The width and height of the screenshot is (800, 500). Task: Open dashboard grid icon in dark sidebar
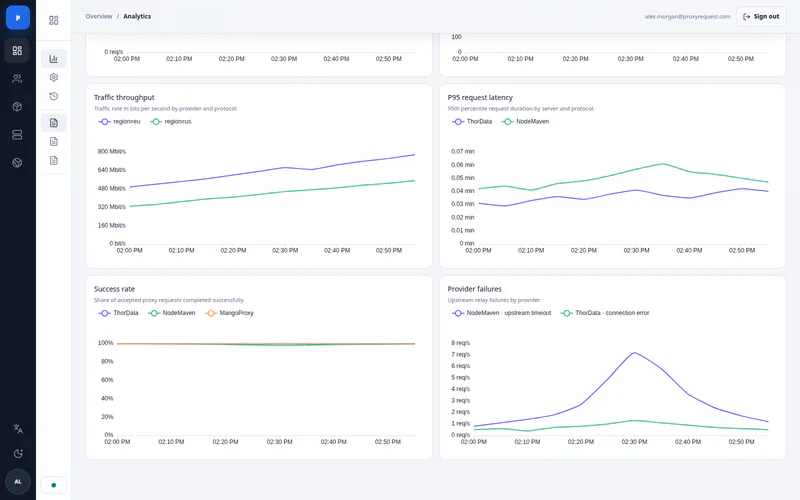pyautogui.click(x=17, y=51)
